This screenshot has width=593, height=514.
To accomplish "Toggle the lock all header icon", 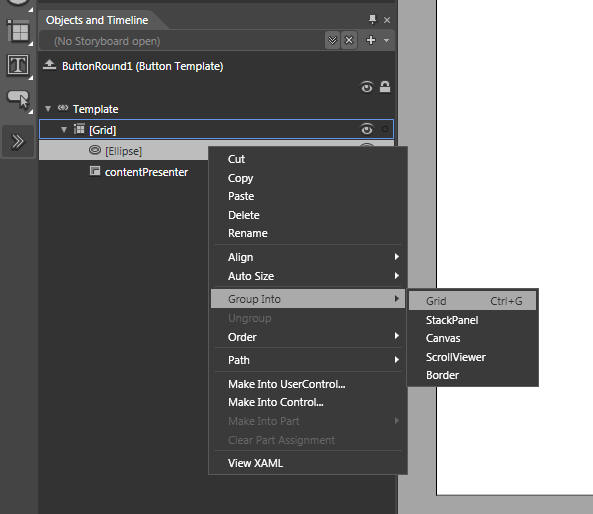I will [x=385, y=87].
